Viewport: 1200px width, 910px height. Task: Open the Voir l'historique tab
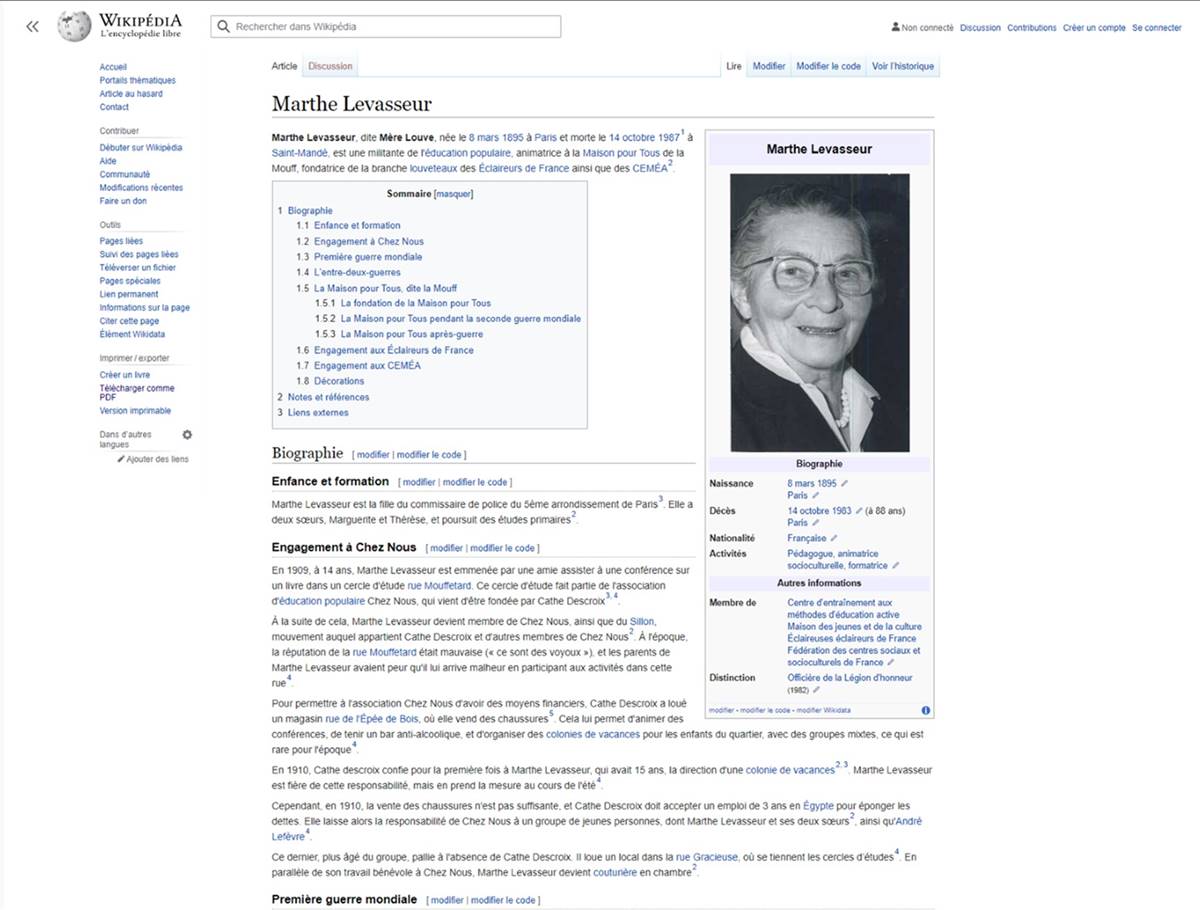905,65
